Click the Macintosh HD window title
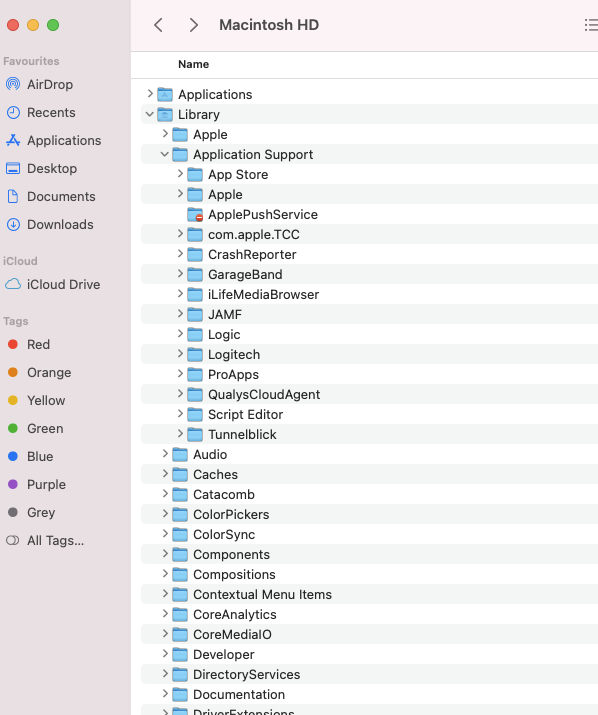 [269, 25]
